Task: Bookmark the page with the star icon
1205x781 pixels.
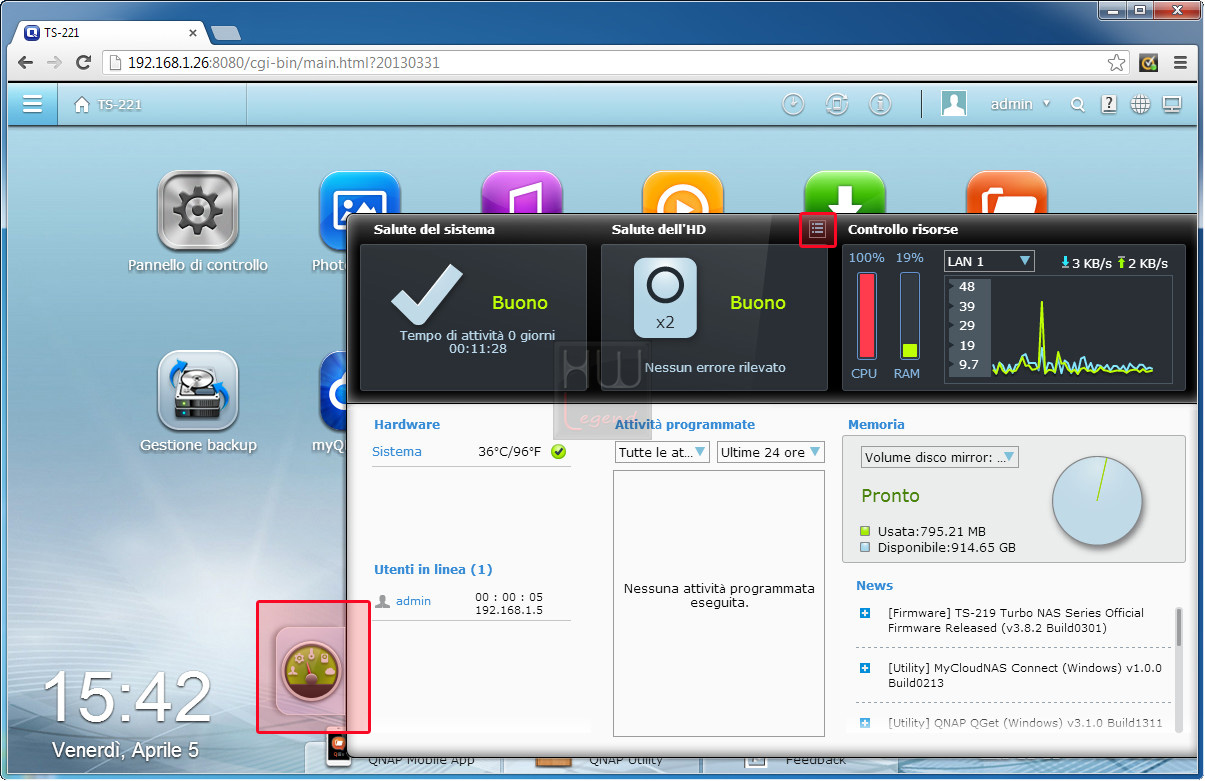Action: click(x=1116, y=63)
